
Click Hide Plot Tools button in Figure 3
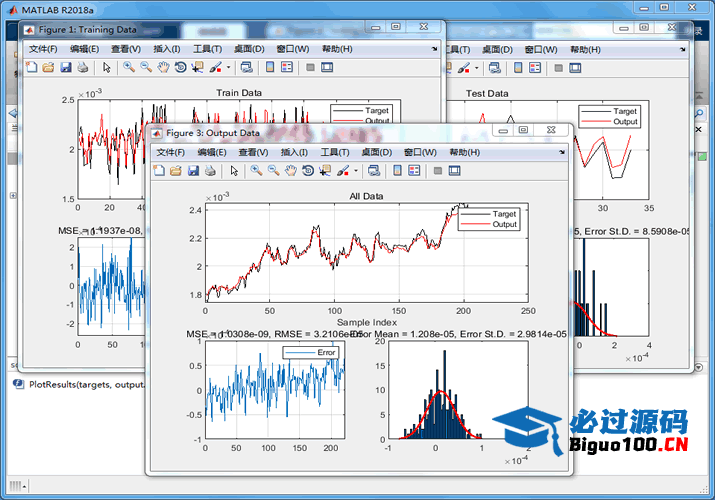tap(438, 171)
